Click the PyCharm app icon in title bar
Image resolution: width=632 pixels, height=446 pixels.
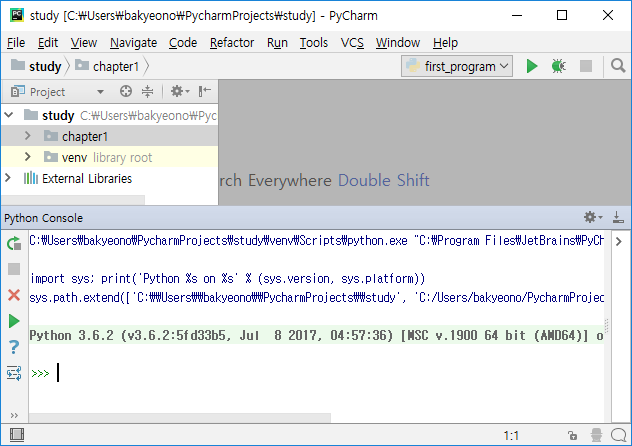pyautogui.click(x=17, y=15)
